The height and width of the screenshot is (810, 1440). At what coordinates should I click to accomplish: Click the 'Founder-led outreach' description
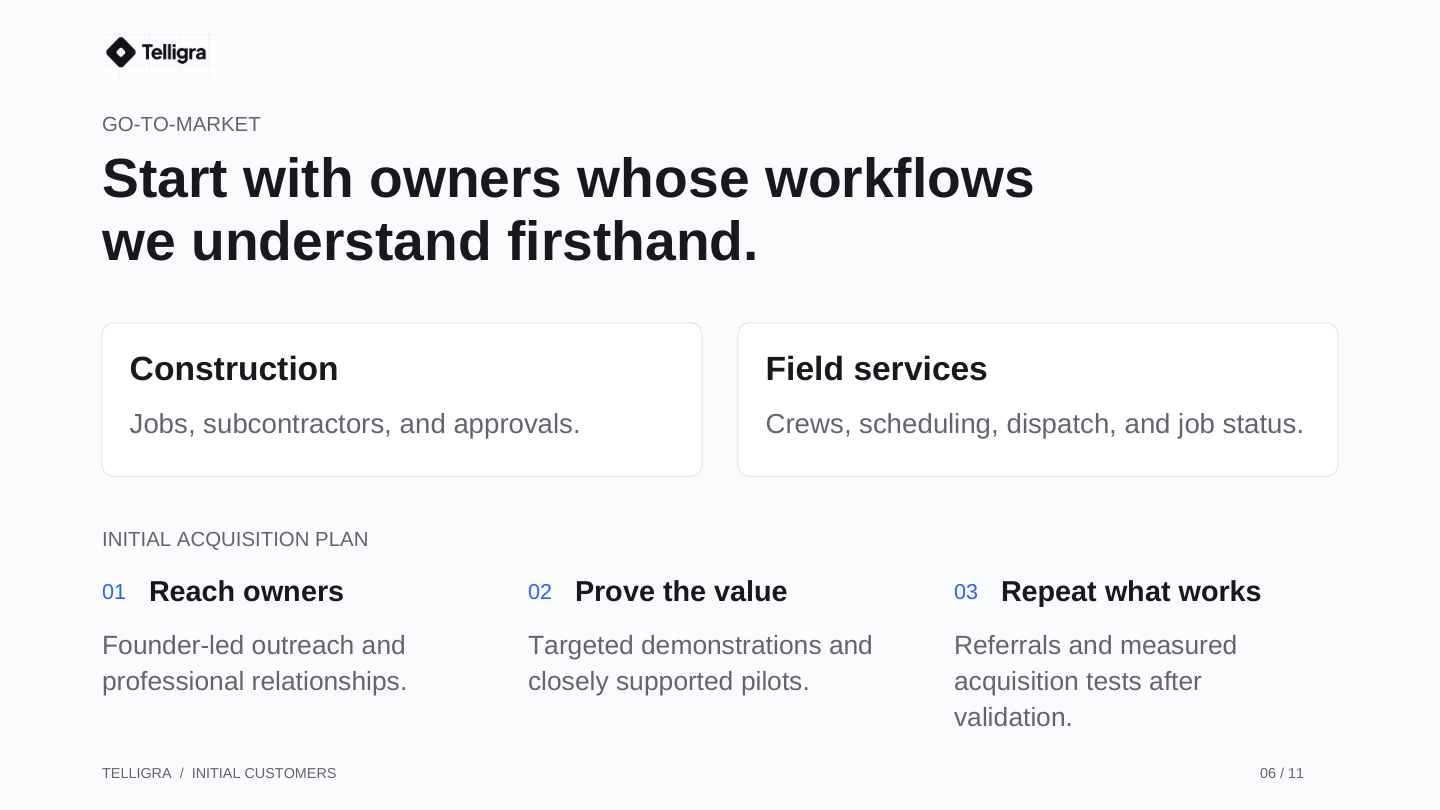pyautogui.click(x=255, y=663)
